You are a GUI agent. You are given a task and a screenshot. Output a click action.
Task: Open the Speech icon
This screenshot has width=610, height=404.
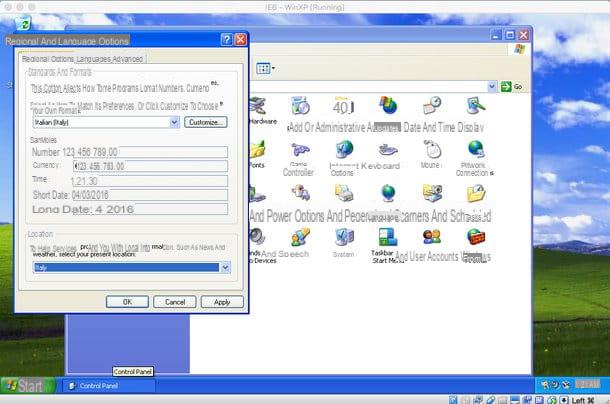tap(300, 237)
